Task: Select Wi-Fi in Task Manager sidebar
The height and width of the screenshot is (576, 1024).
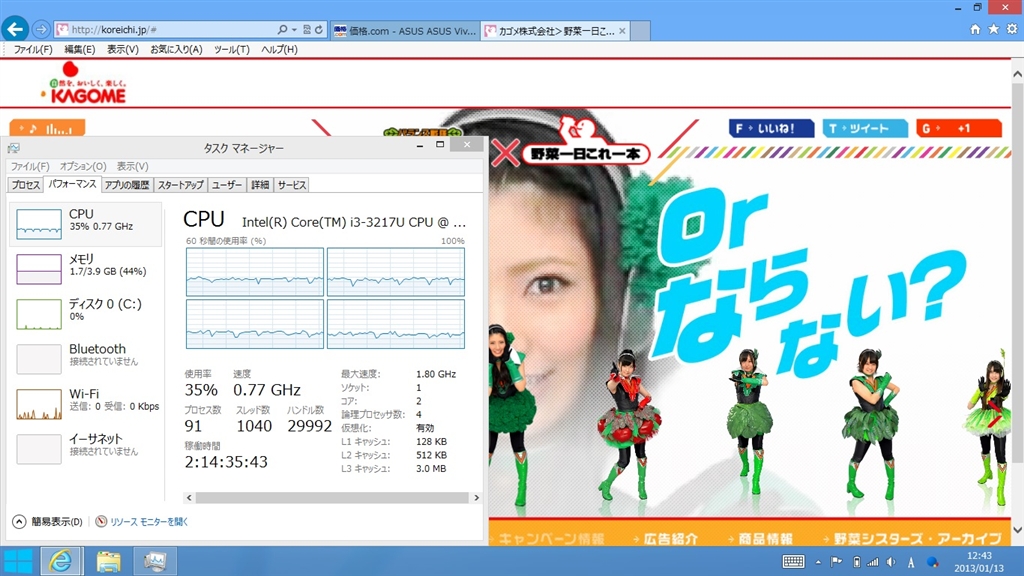Action: click(x=86, y=404)
